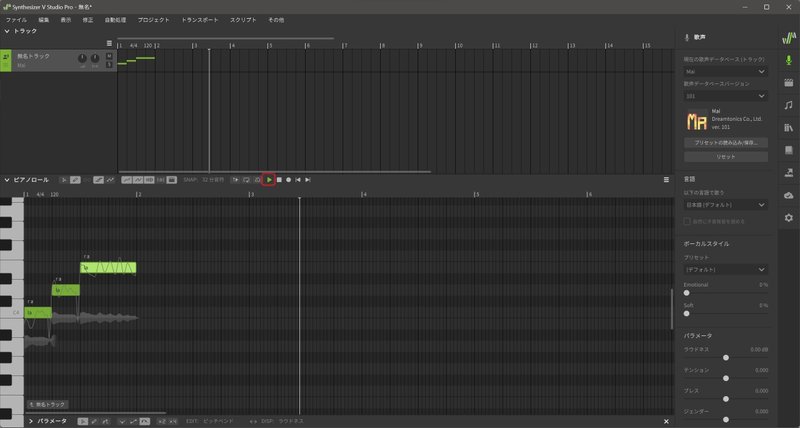Open the library books side panel
The image size is (800, 428).
[x=789, y=128]
